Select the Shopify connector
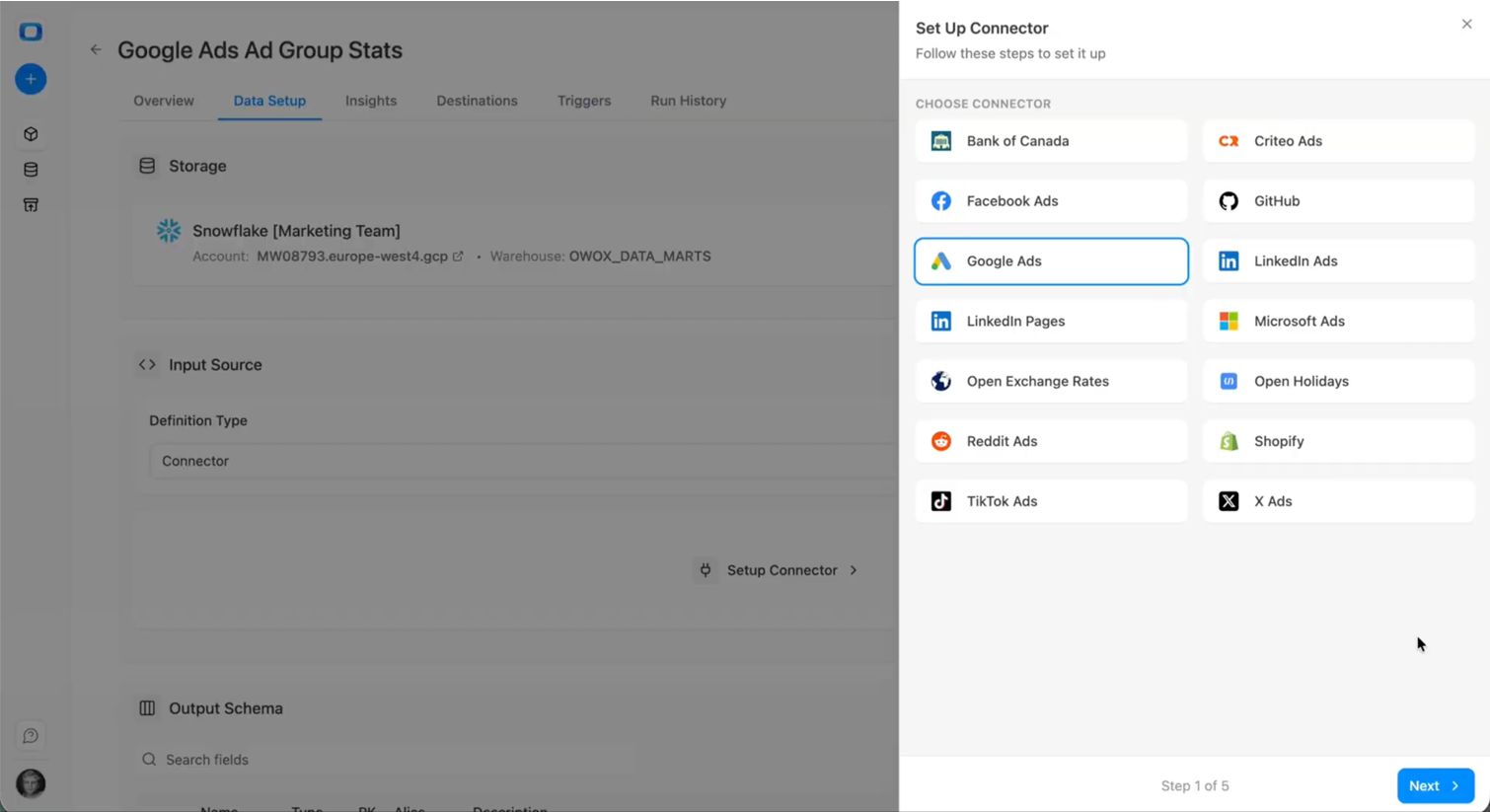This screenshot has height=812, width=1490. [1338, 442]
